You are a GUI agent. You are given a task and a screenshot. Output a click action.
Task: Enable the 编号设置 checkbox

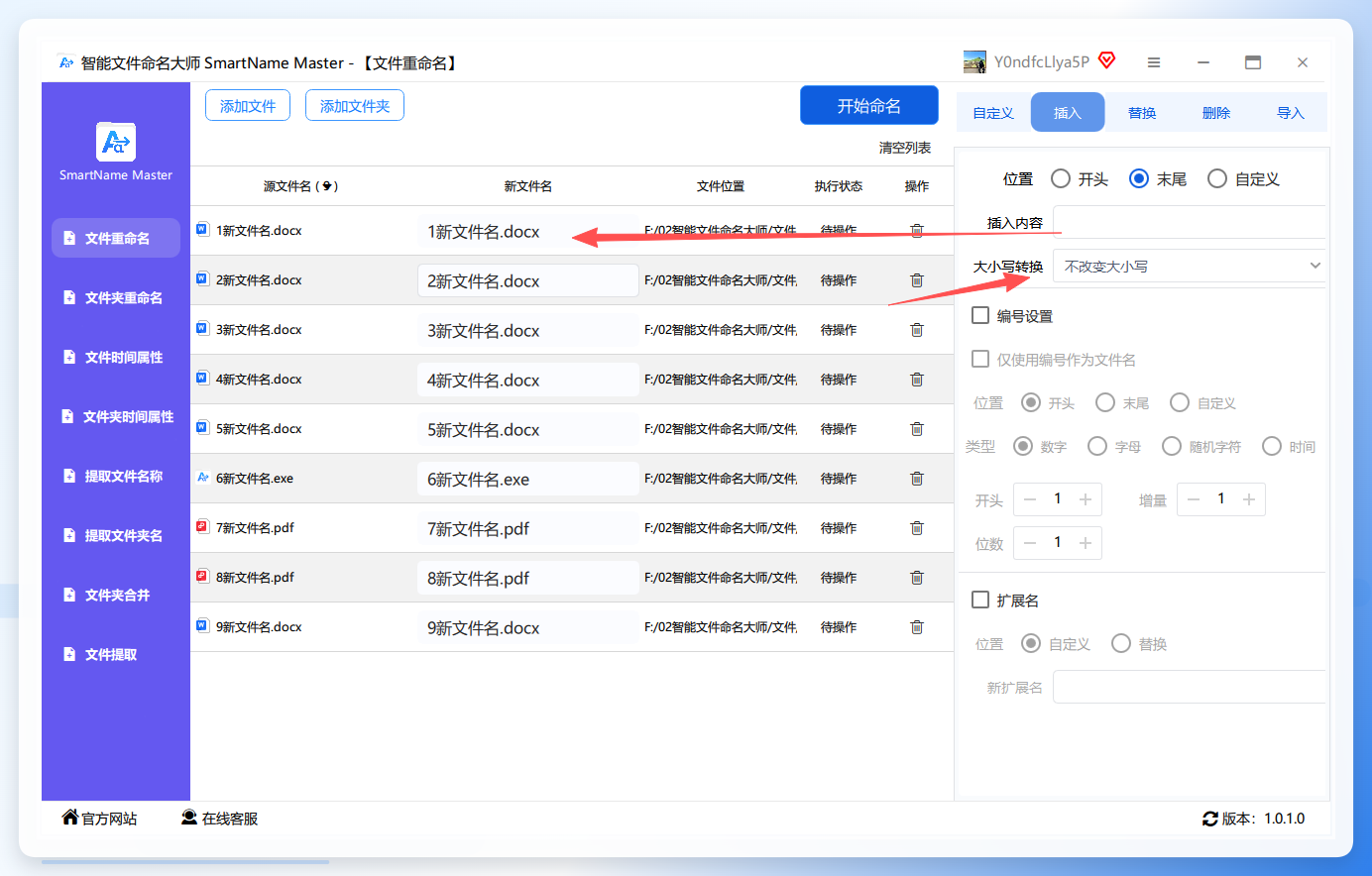pyautogui.click(x=980, y=315)
